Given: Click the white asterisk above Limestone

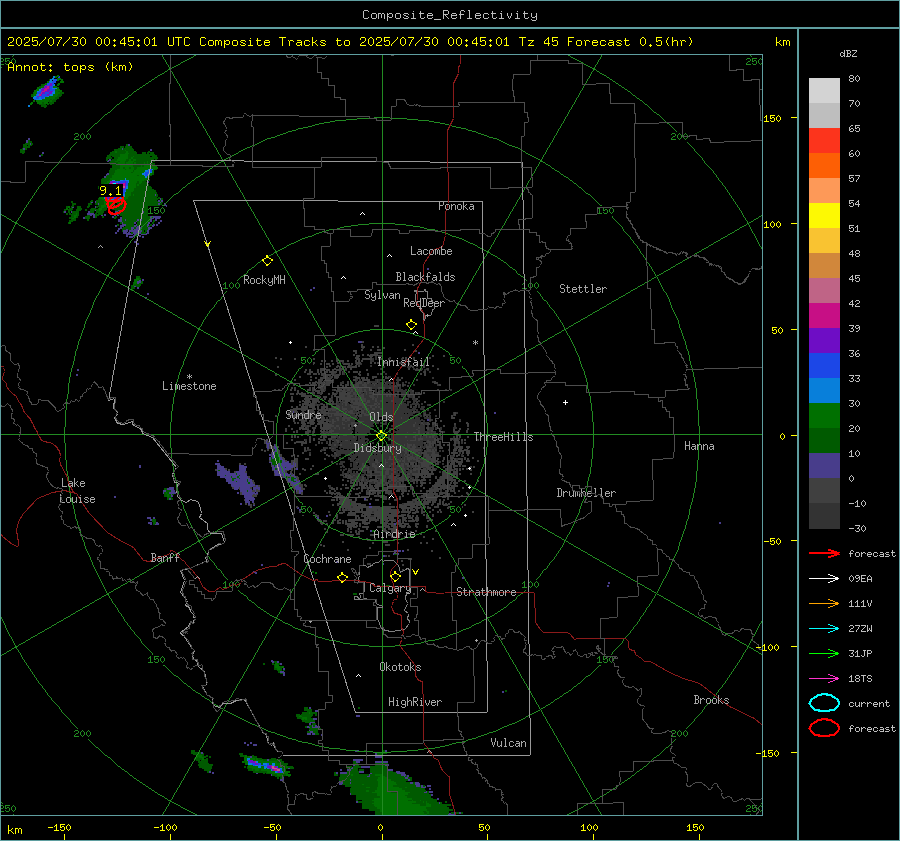Looking at the screenshot, I should pos(189,377).
